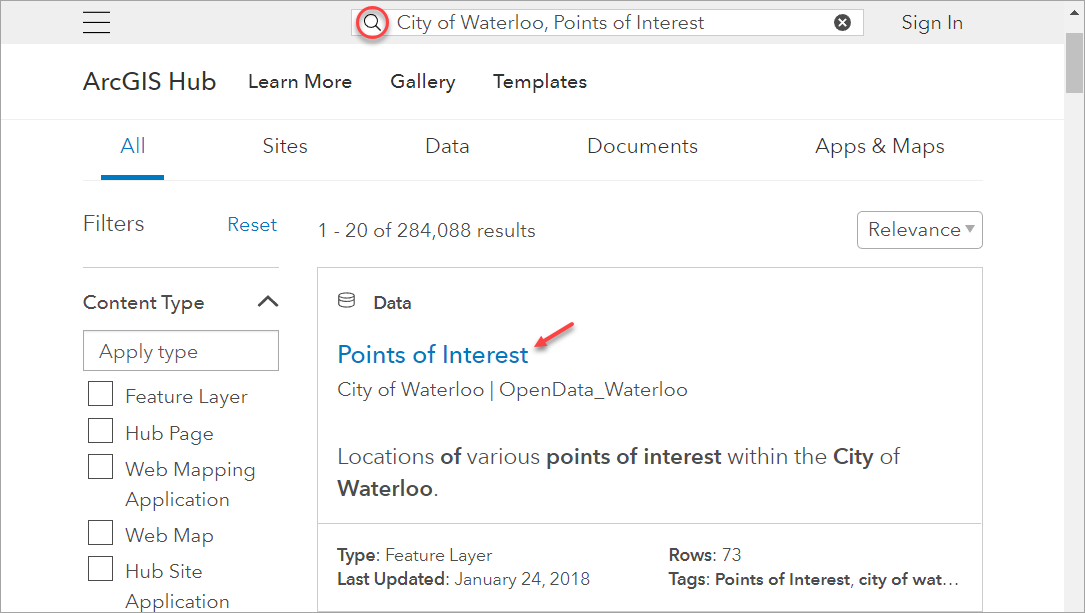Click the 'Type: Feature Layer' text
The height and width of the screenshot is (613, 1085).
point(414,555)
